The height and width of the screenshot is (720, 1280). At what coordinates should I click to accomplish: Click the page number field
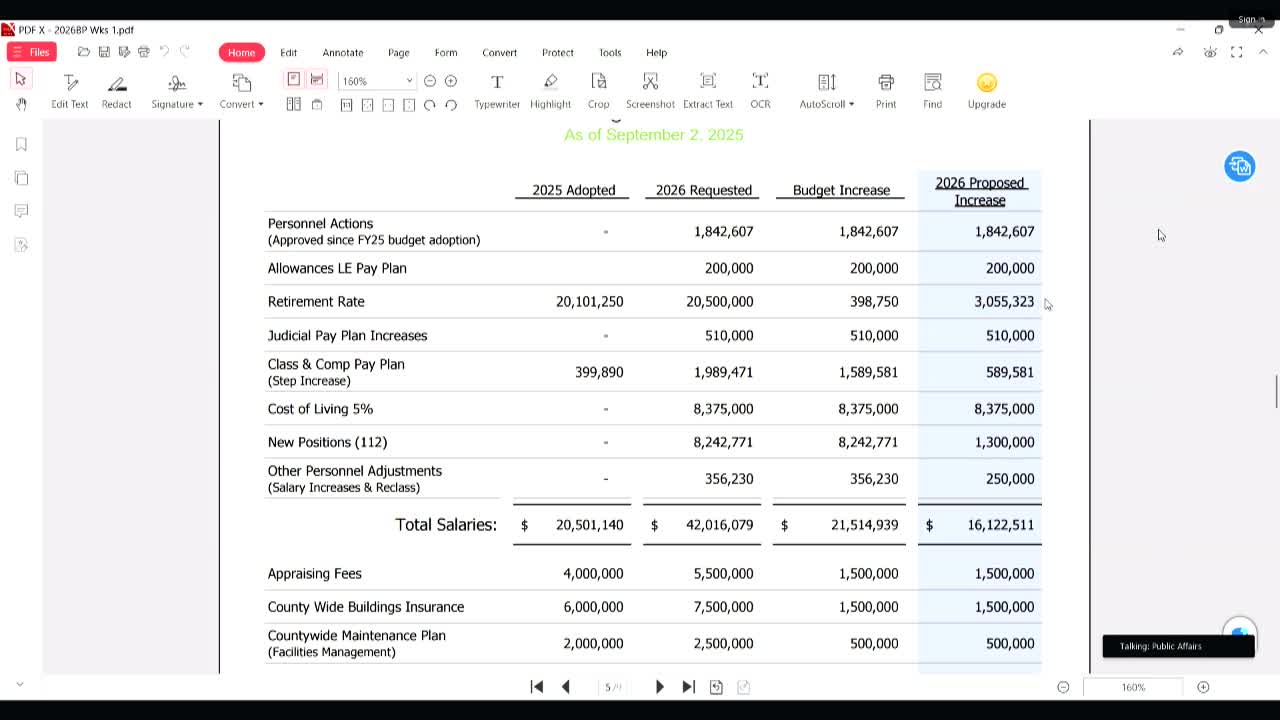[612, 687]
